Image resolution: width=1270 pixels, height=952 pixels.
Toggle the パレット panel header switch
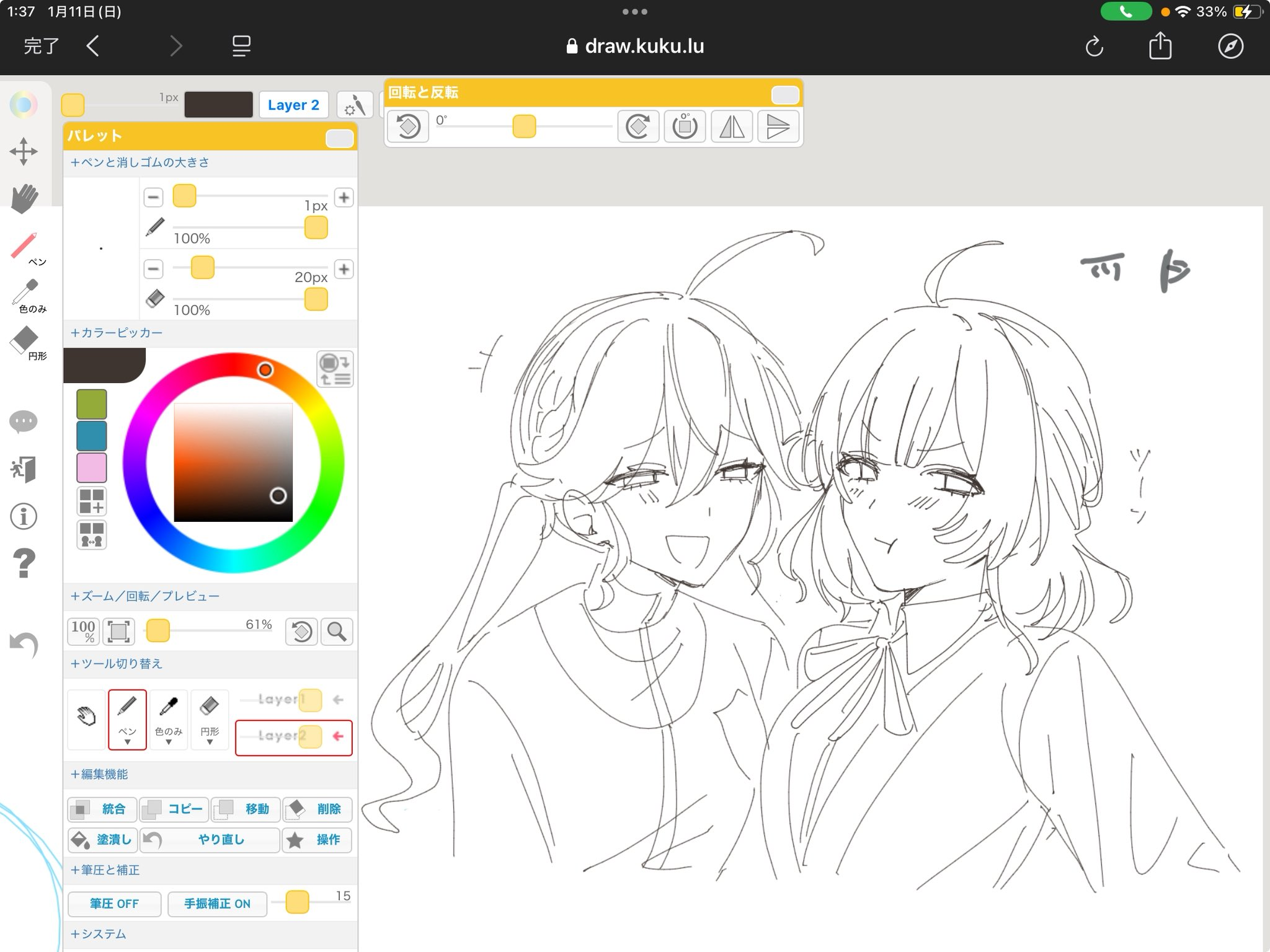tap(339, 138)
